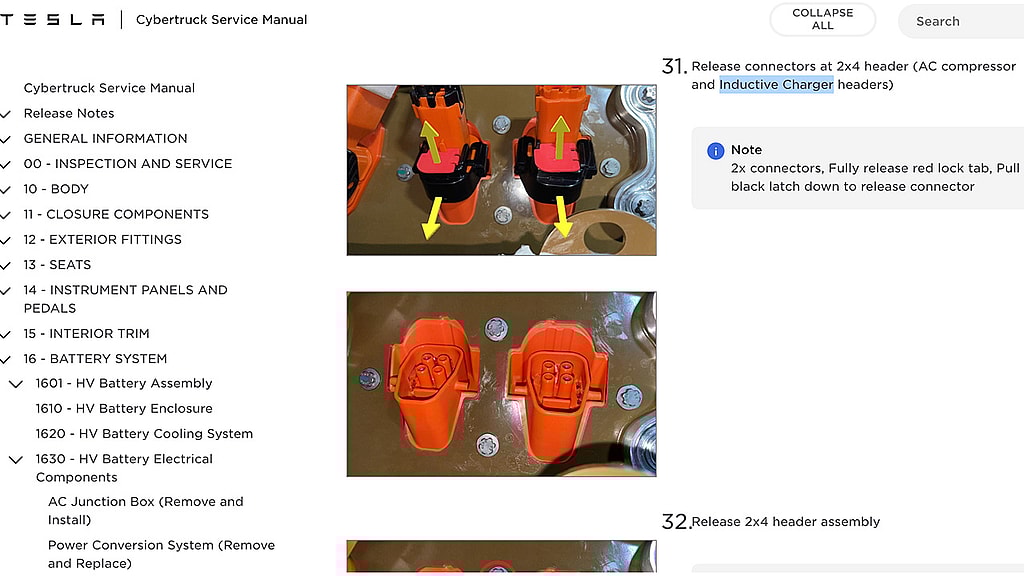Expand the Release Notes chevron
This screenshot has height=576, width=1024.
click(5, 114)
